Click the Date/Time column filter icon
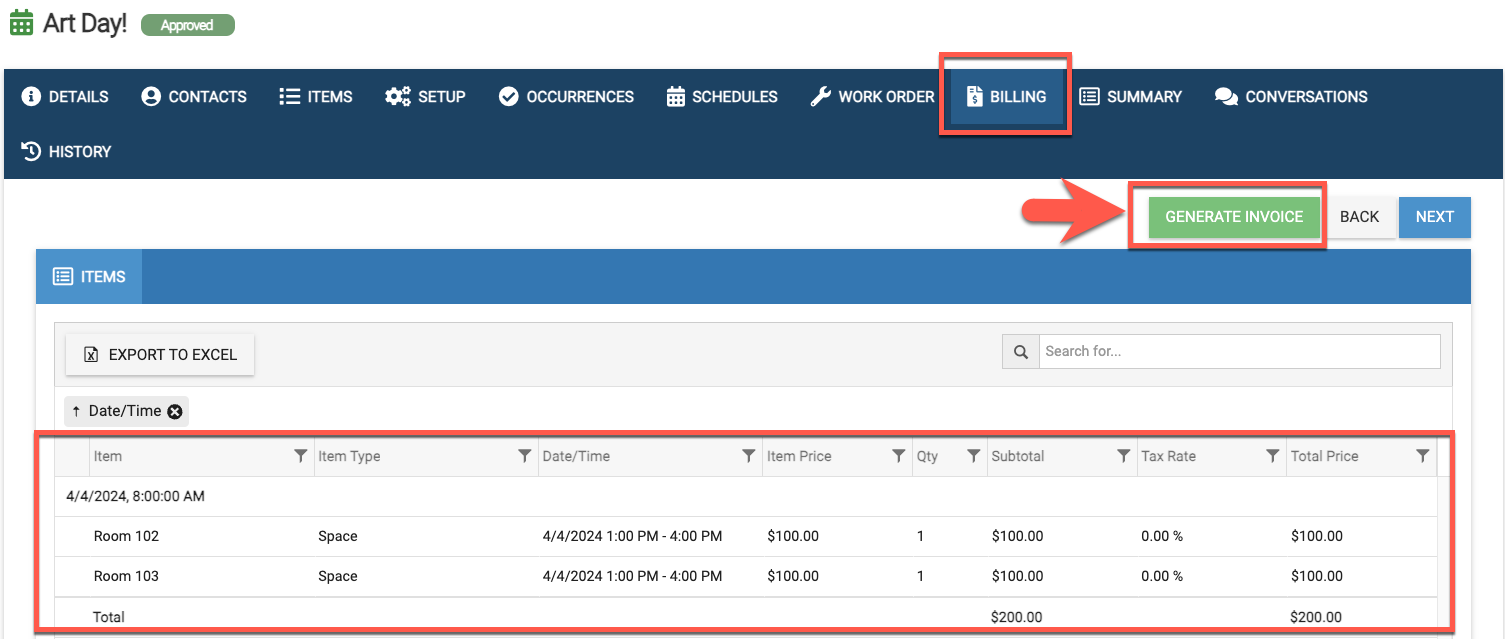Viewport: 1505px width, 639px height. pos(748,456)
